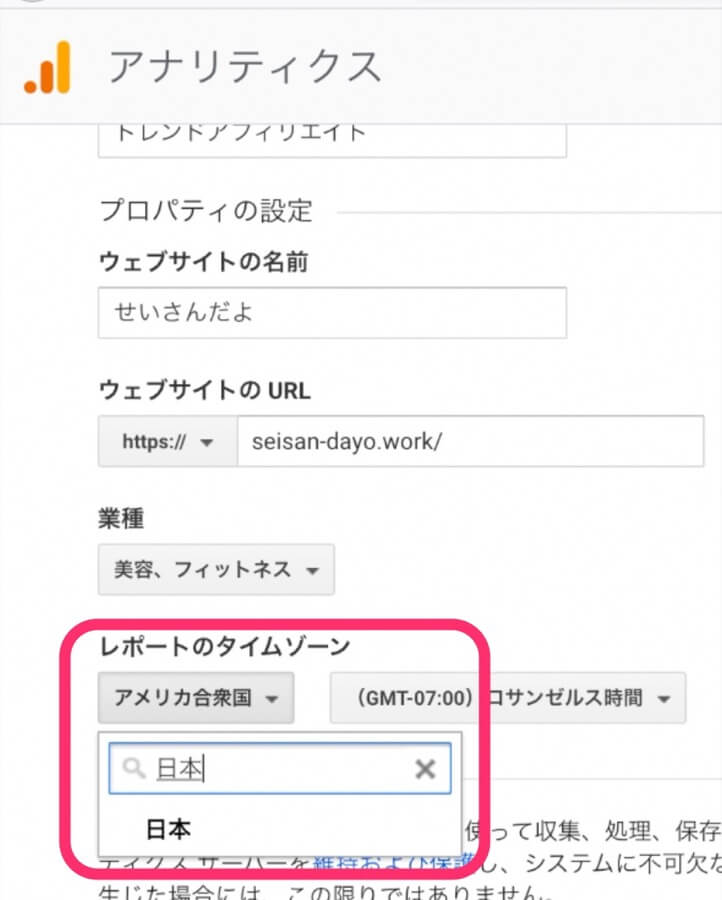Screen dimensions: 722x900
Task: Select 日本 from the country results list
Action: 169,829
